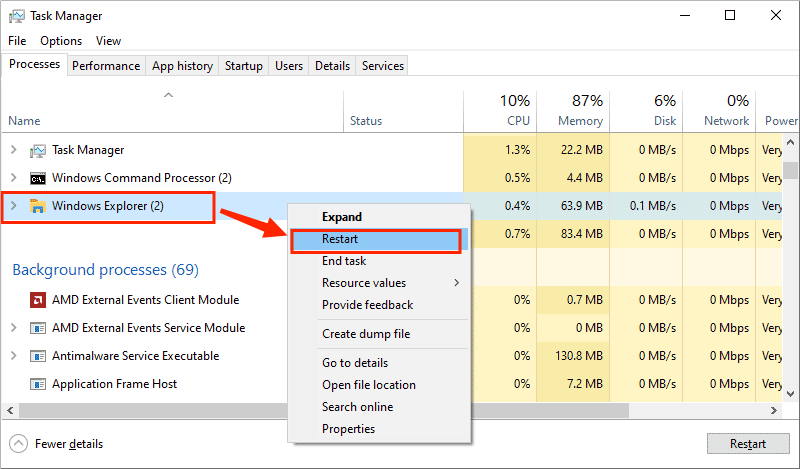The width and height of the screenshot is (800, 469).
Task: Click the Fewer details link
Action: pos(69,444)
